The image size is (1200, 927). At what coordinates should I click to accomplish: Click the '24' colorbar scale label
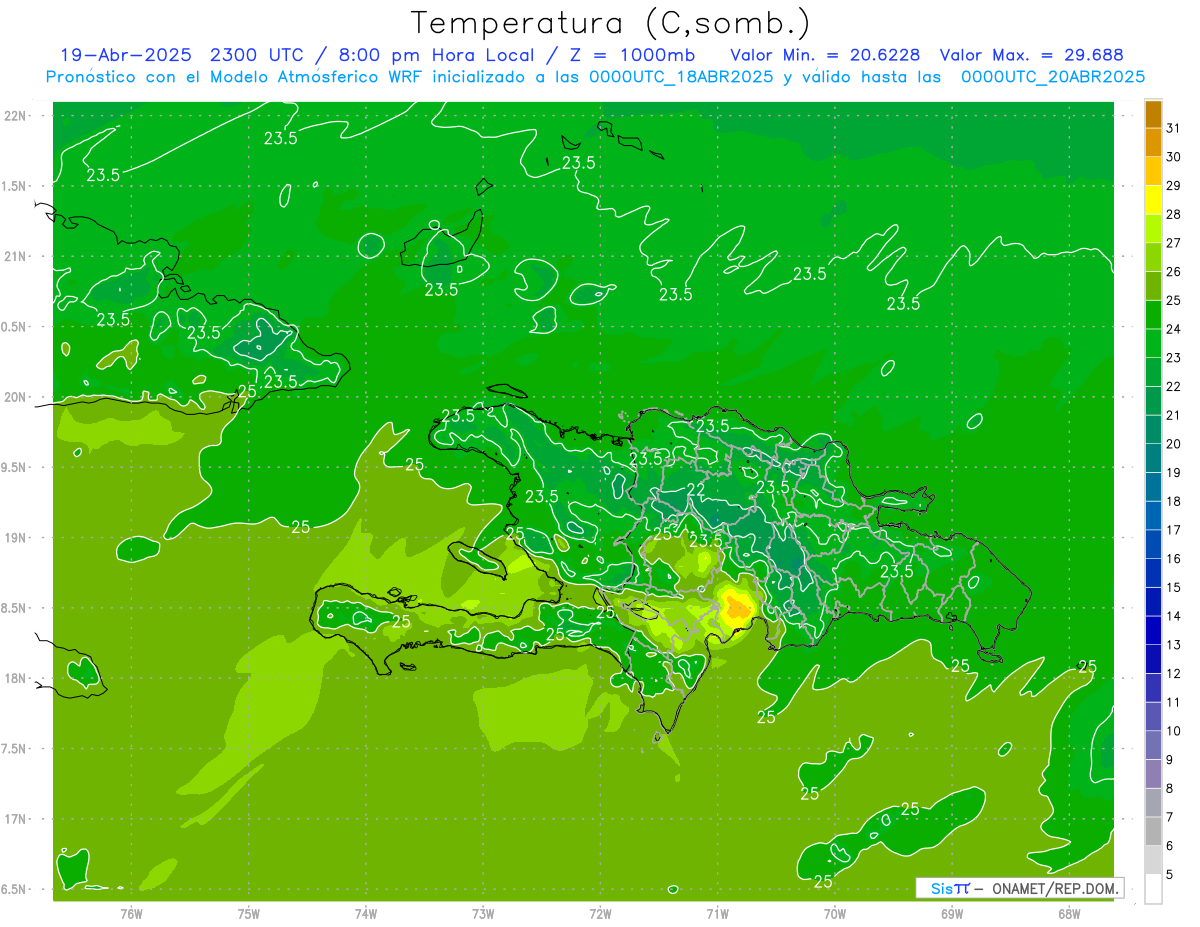1174,329
